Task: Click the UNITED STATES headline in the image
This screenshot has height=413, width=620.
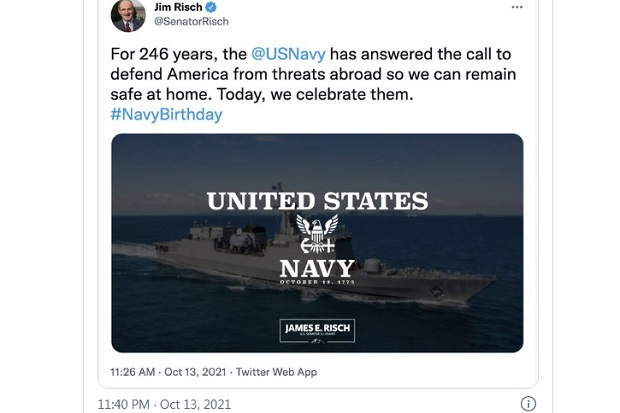Action: (x=318, y=201)
